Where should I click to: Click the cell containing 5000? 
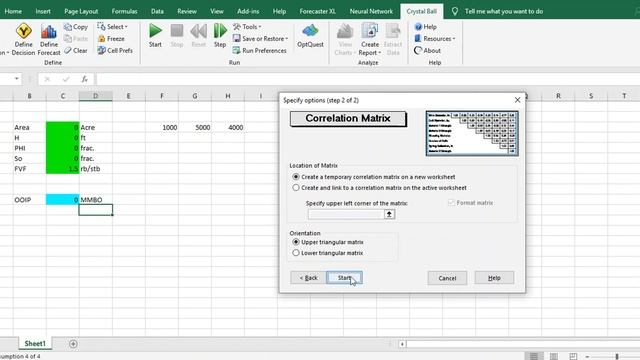coord(195,127)
